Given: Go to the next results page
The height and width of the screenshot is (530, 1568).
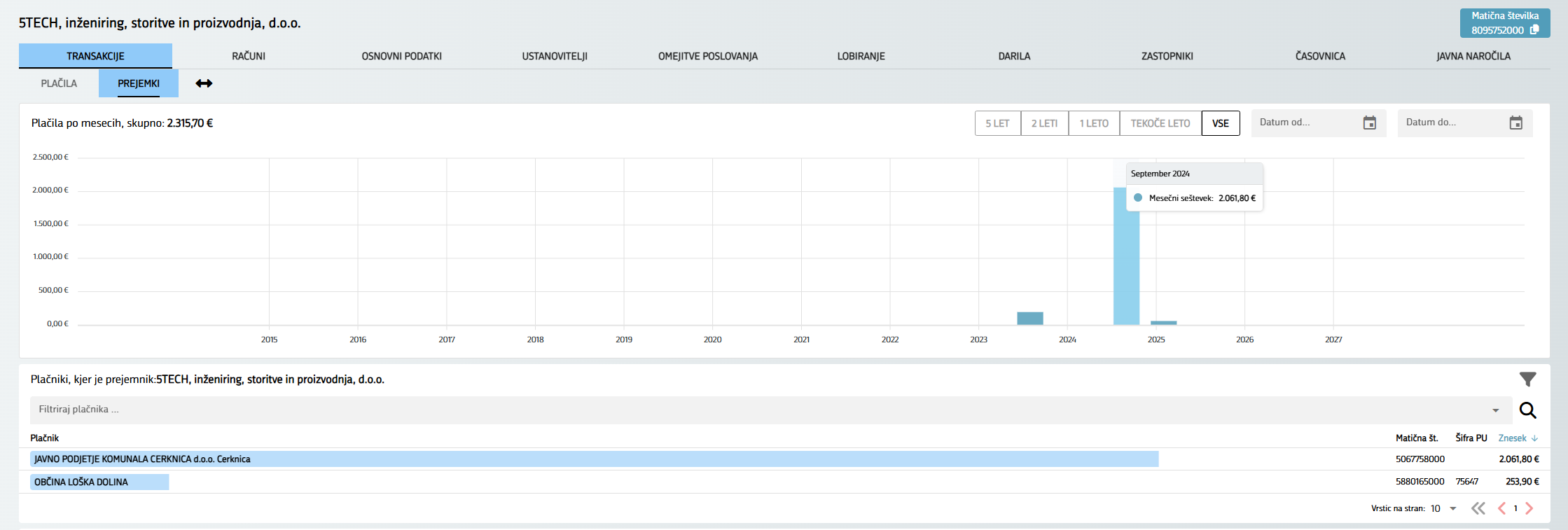Looking at the screenshot, I should pos(1529,508).
